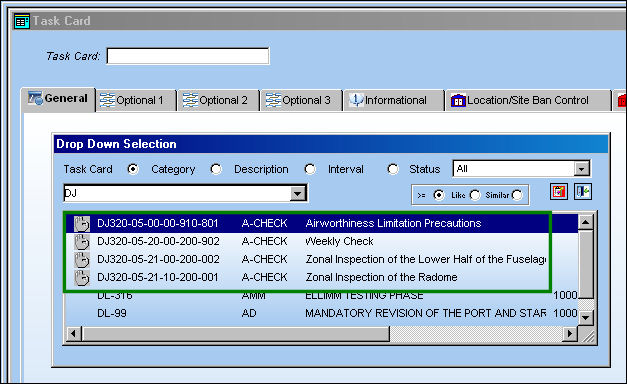Select the Task Card radio button
Viewport: 627px width, 384px height.
(x=133, y=170)
